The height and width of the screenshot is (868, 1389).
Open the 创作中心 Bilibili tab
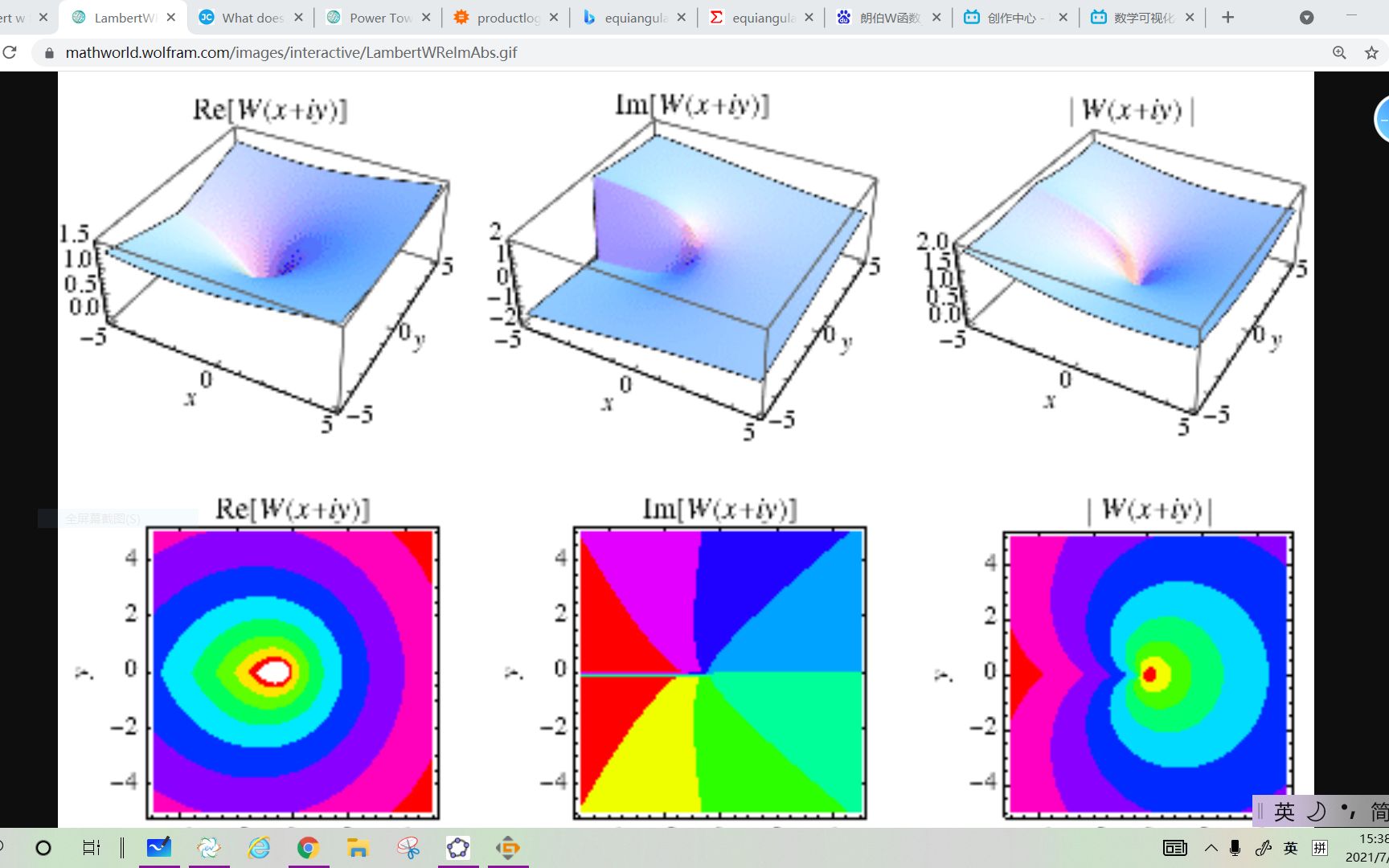(x=1014, y=17)
